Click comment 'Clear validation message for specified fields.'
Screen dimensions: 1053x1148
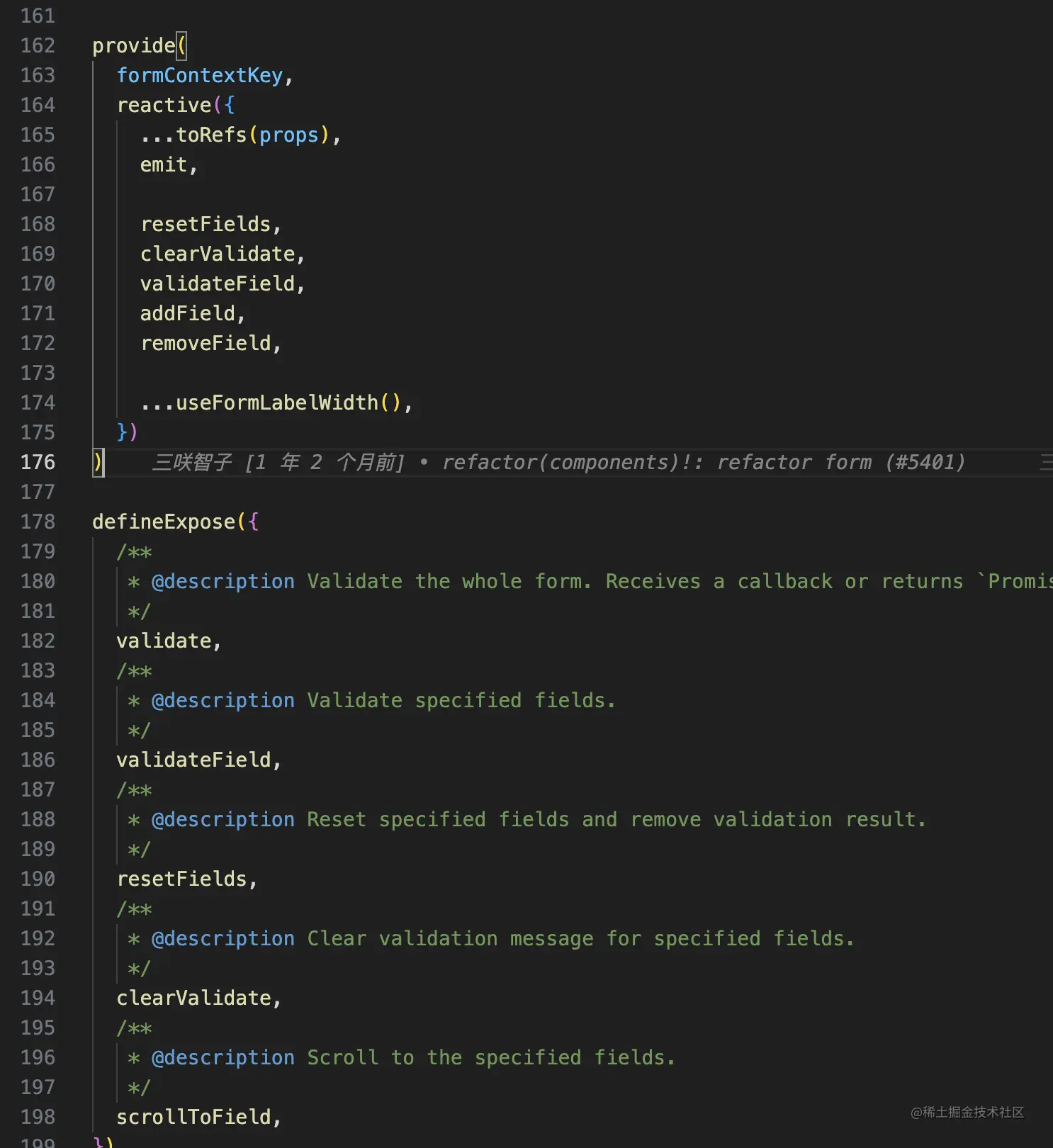(581, 938)
